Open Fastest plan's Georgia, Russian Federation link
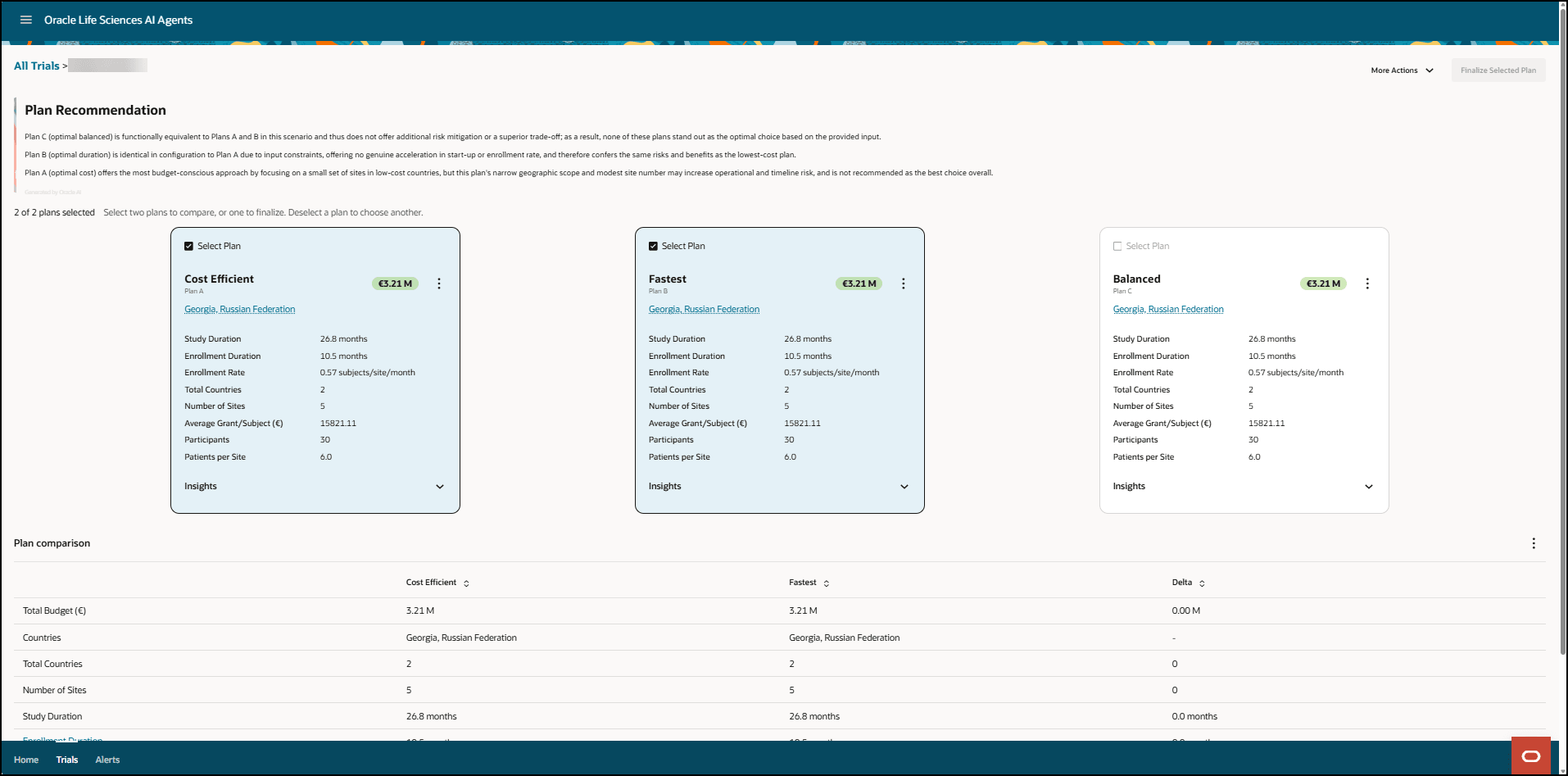The width and height of the screenshot is (1568, 776). pos(705,309)
